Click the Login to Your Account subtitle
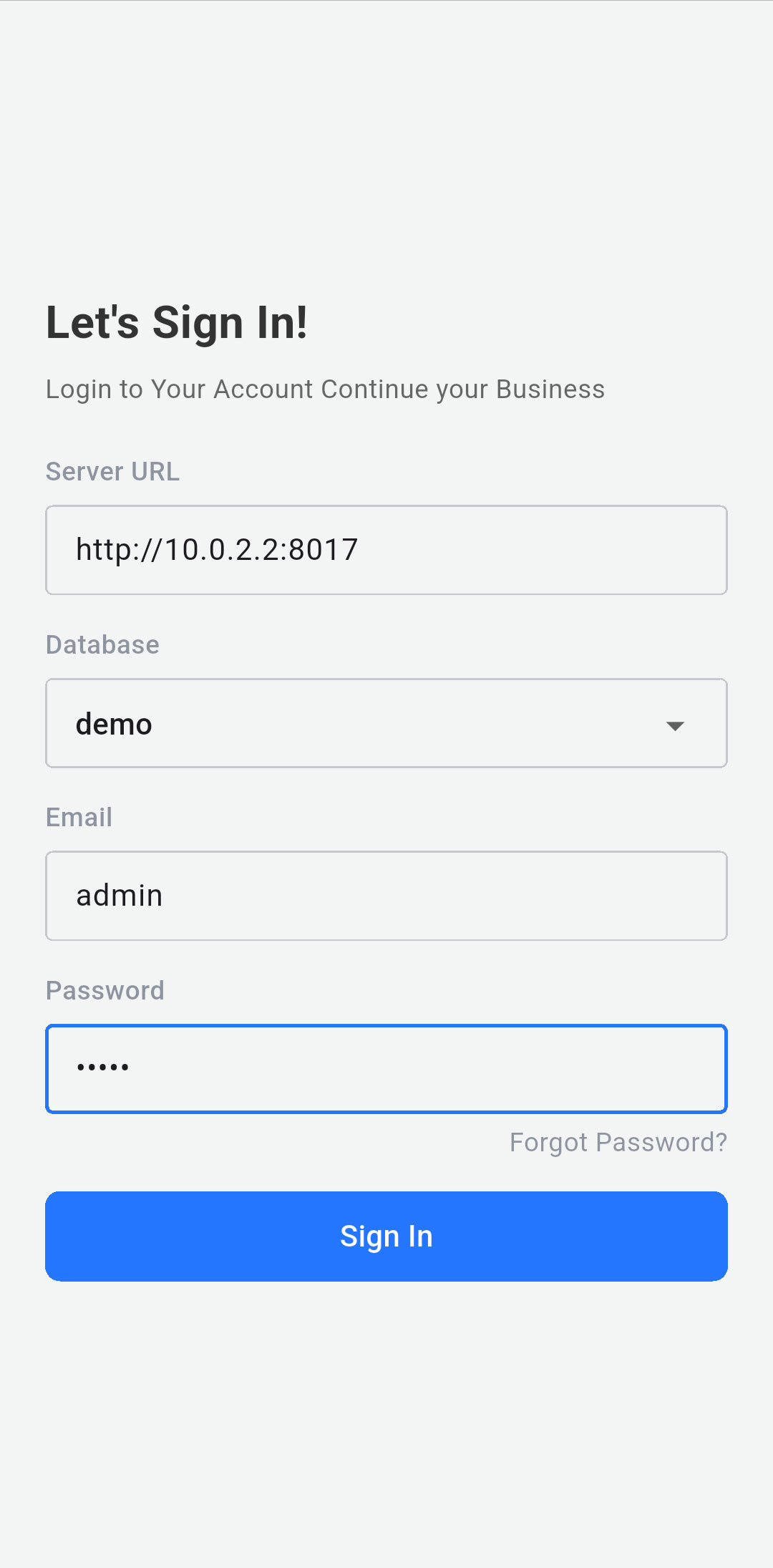This screenshot has width=773, height=1568. click(325, 389)
